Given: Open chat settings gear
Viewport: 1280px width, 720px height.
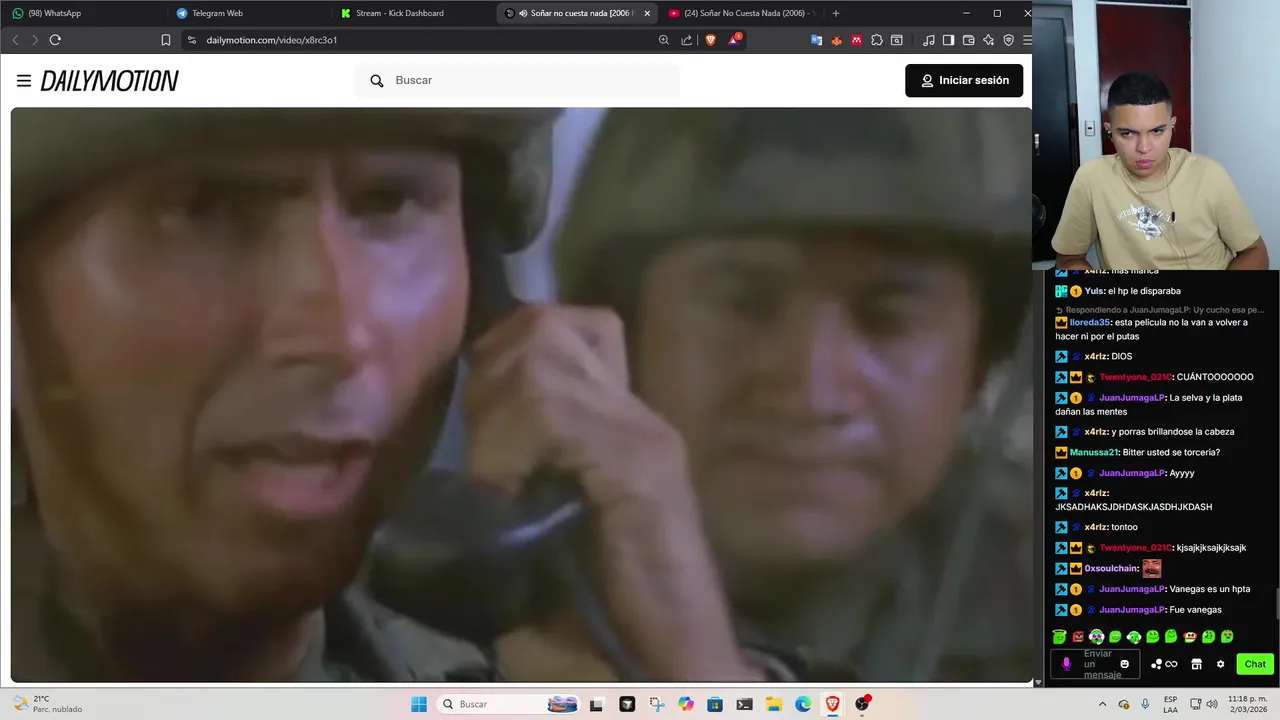Looking at the screenshot, I should pos(1220,664).
